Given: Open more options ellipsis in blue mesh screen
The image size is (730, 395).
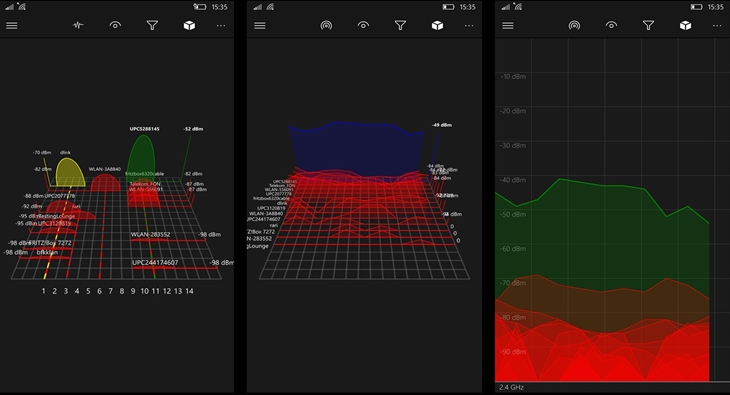Looking at the screenshot, I should pyautogui.click(x=469, y=26).
